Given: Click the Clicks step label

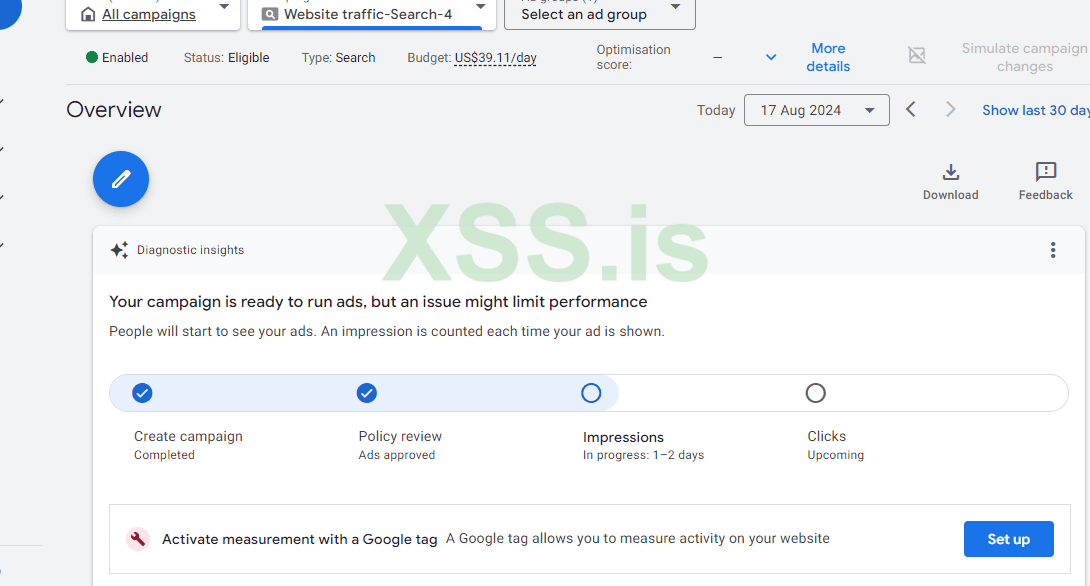Looking at the screenshot, I should tap(827, 437).
